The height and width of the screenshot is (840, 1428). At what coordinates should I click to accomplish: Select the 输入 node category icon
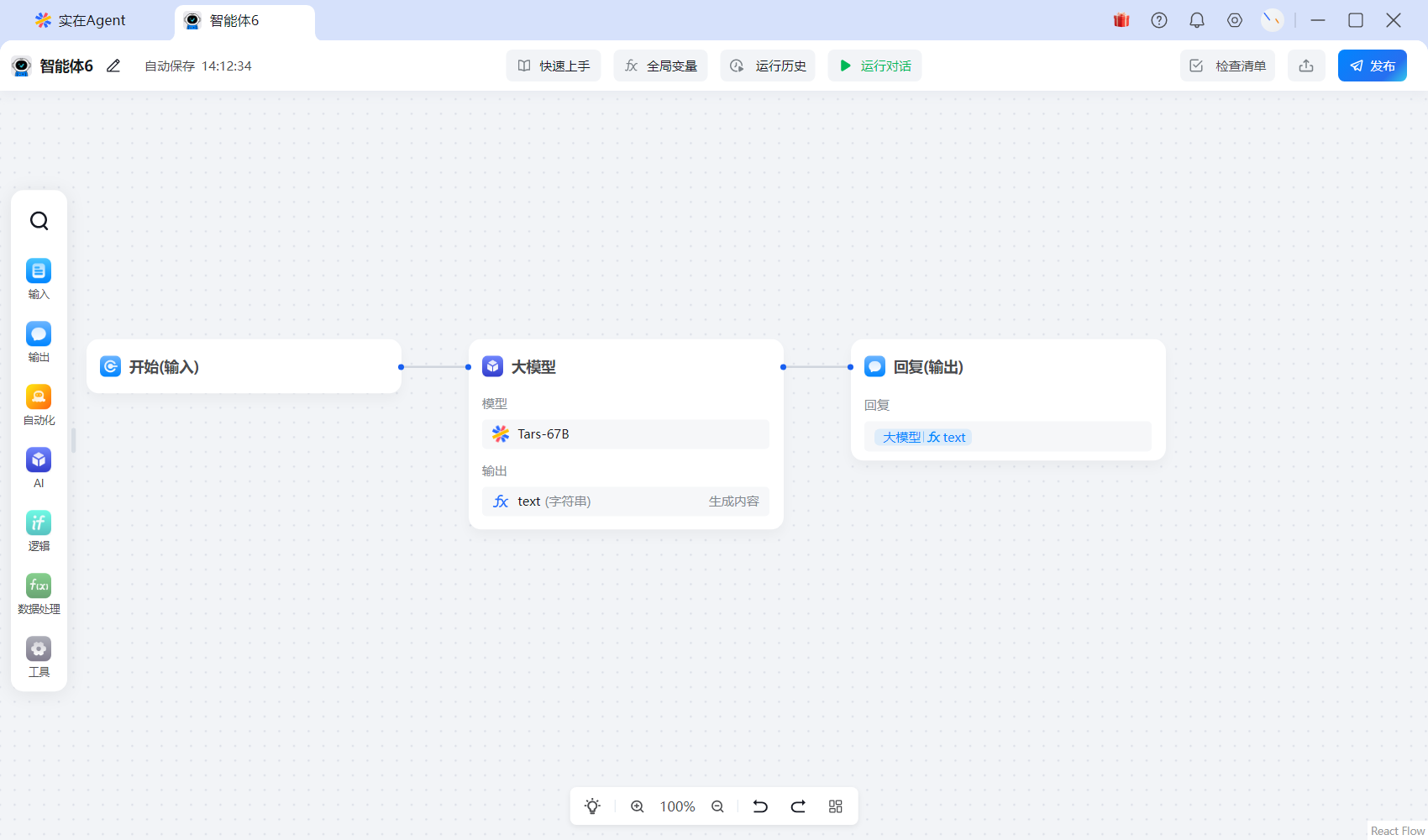click(39, 271)
